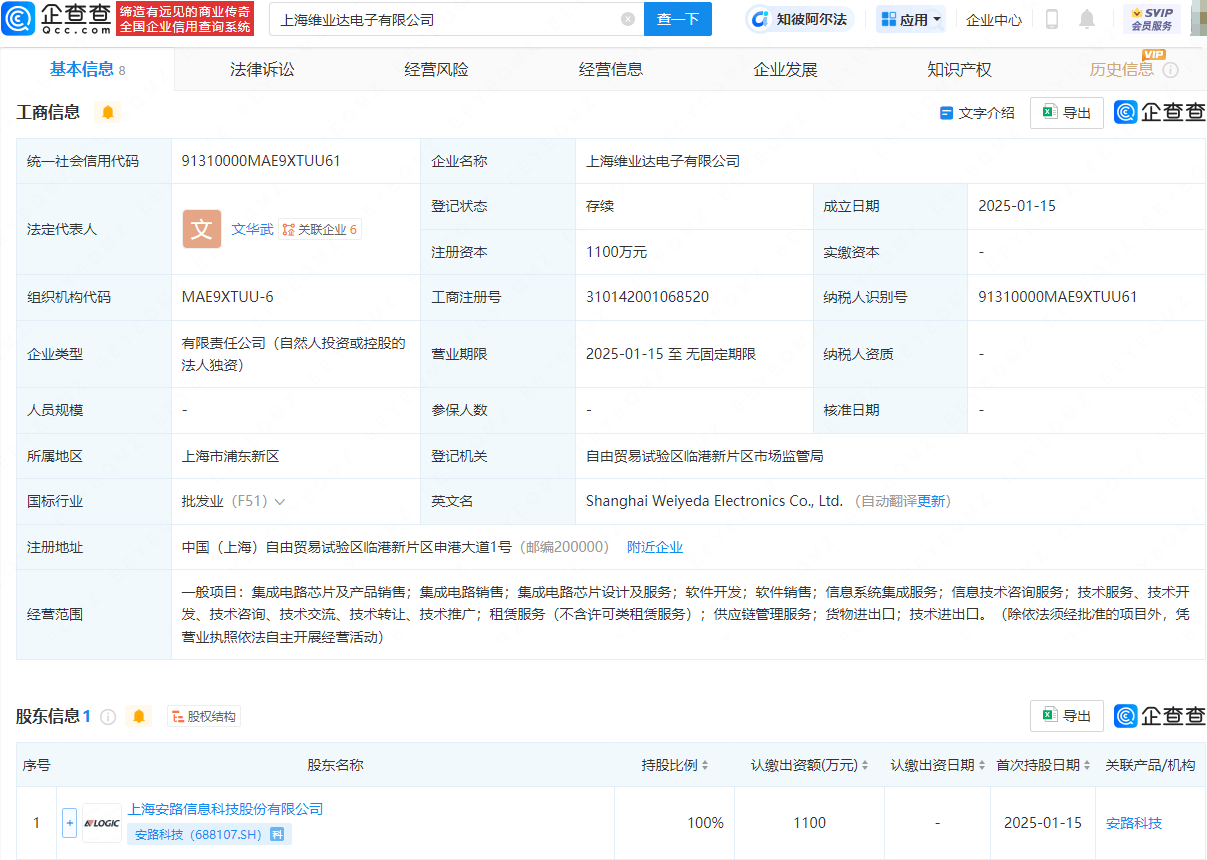Expand shareholder row with the plus button
The image size is (1207, 860).
[x=69, y=823]
